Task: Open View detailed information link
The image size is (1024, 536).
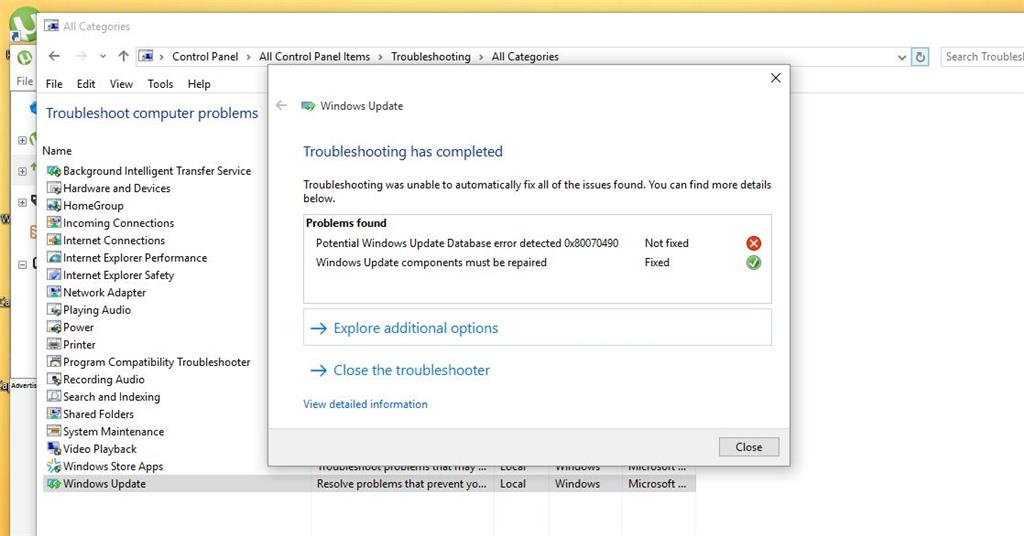Action: (x=365, y=404)
